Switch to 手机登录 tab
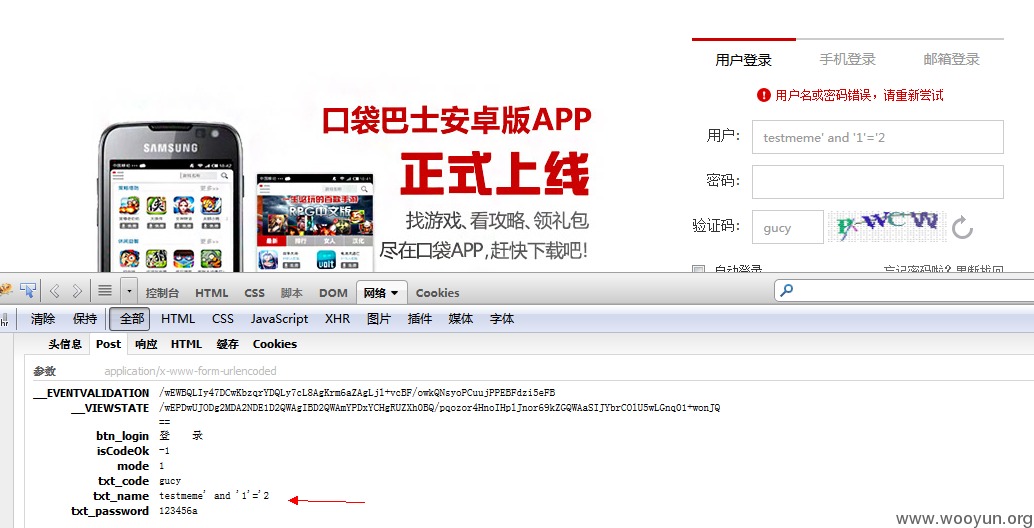 (x=847, y=59)
